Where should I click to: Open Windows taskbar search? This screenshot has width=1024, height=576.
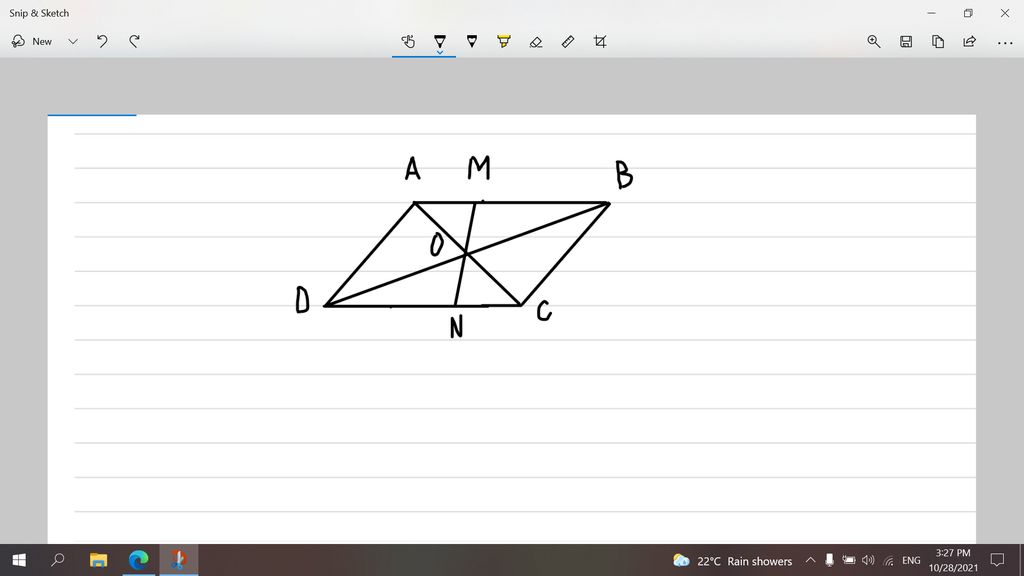(58, 560)
